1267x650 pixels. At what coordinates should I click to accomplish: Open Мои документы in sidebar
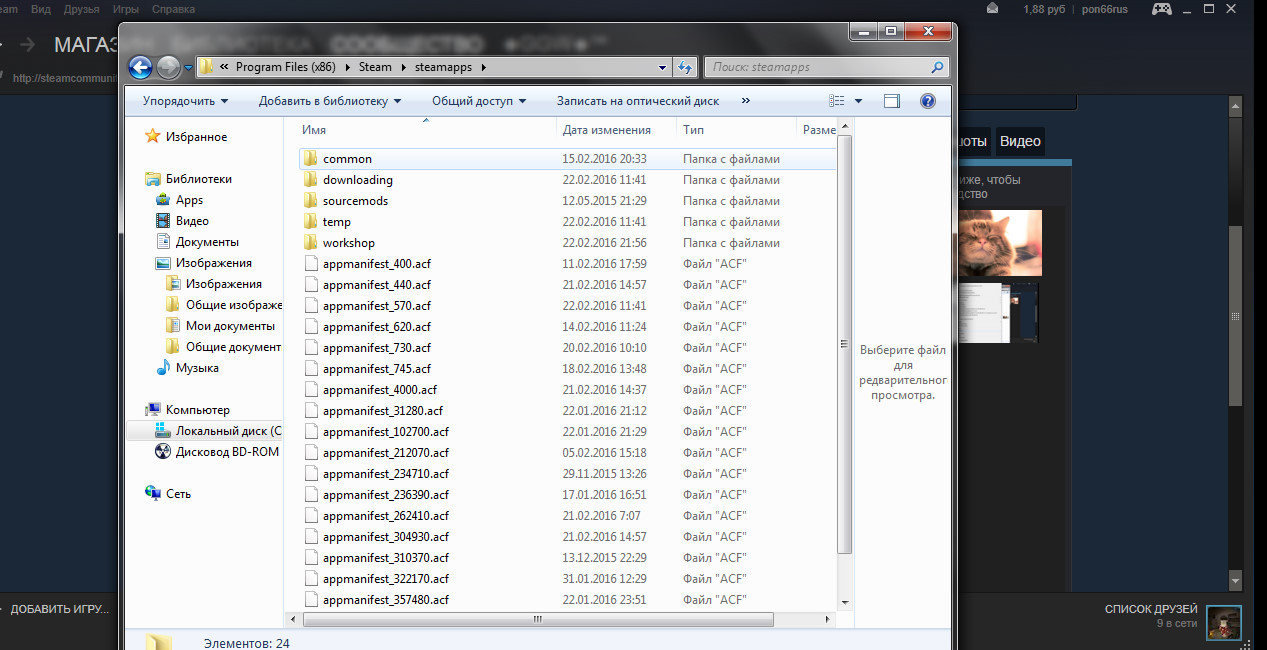pos(230,326)
